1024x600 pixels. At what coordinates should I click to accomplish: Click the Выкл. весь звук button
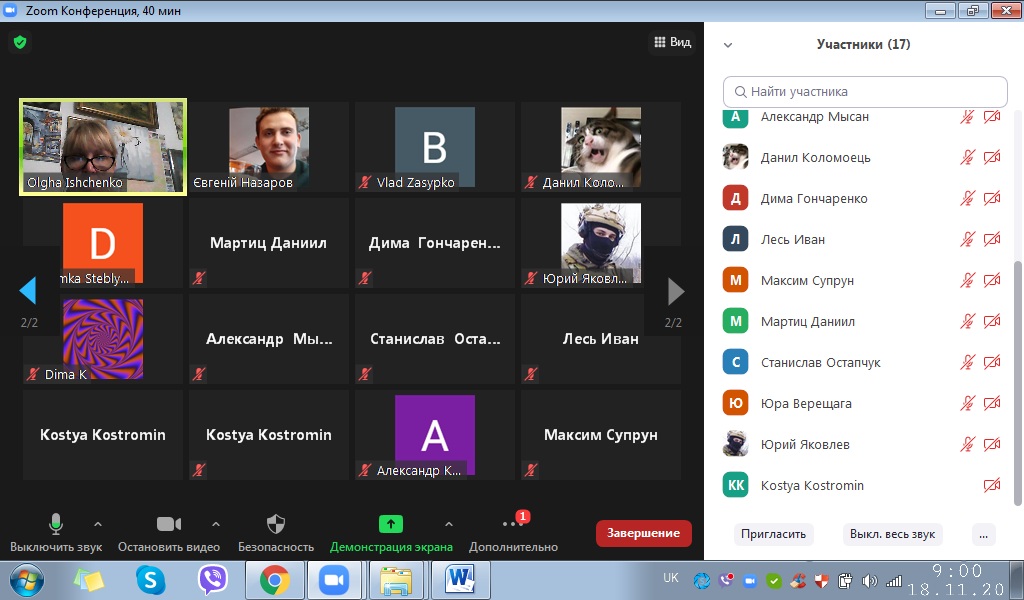[x=892, y=534]
